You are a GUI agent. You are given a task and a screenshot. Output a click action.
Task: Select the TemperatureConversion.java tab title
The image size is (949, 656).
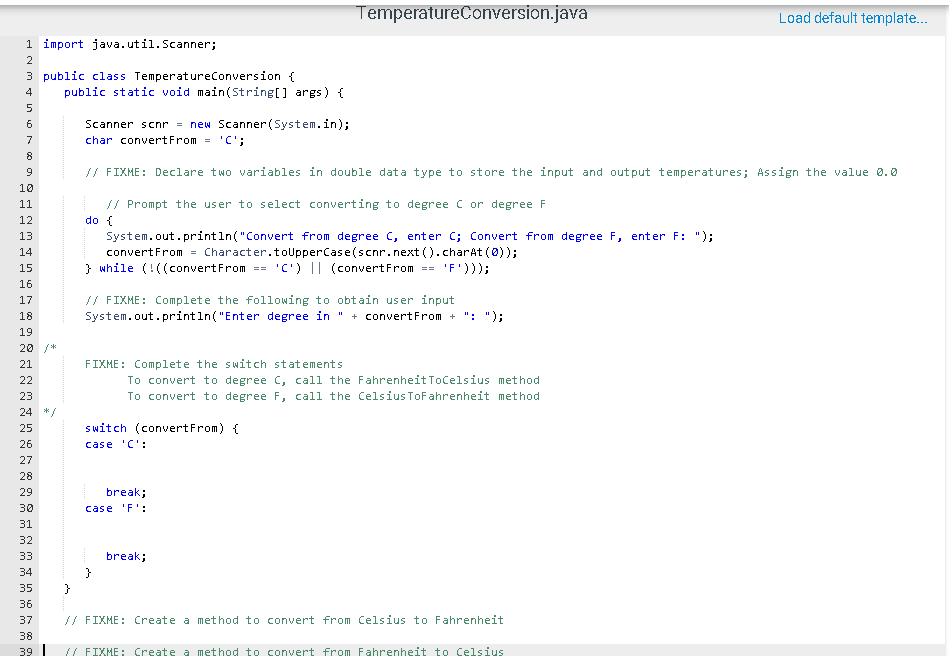471,13
